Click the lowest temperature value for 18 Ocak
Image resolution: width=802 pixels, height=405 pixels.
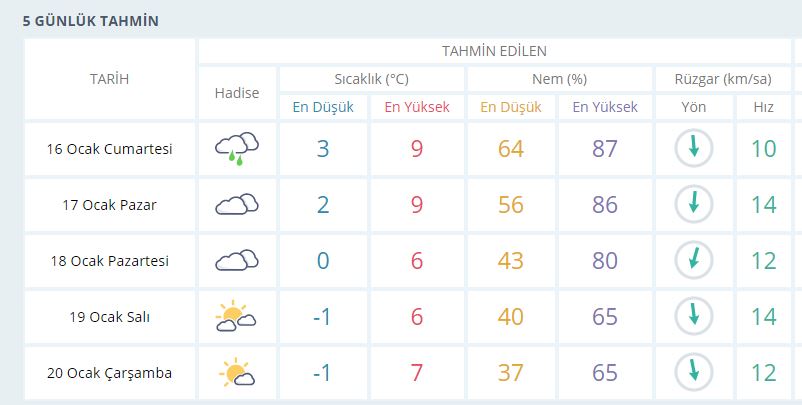tap(322, 261)
